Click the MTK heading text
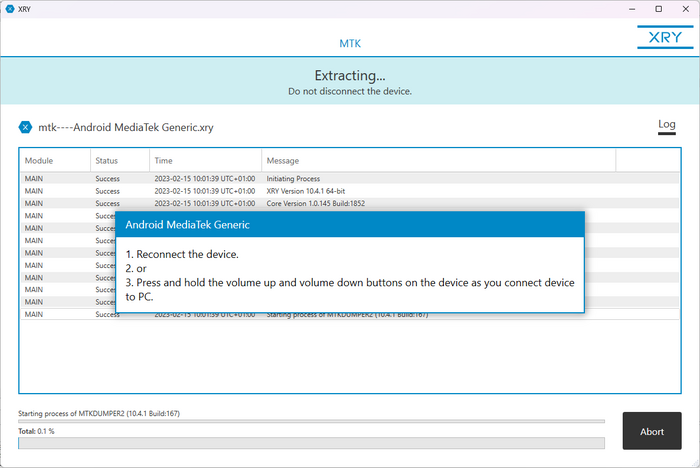 coord(350,44)
